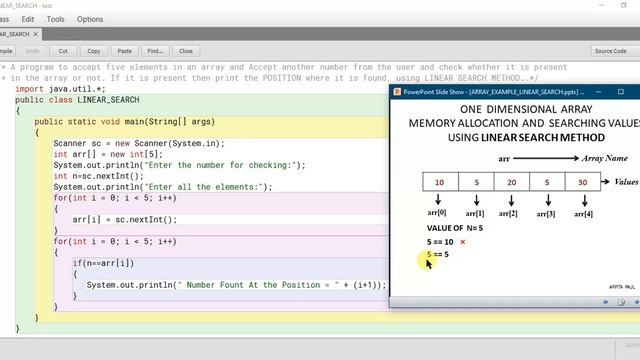Click the 'Array Name' label on slide
The height and width of the screenshot is (360, 640).
605,158
